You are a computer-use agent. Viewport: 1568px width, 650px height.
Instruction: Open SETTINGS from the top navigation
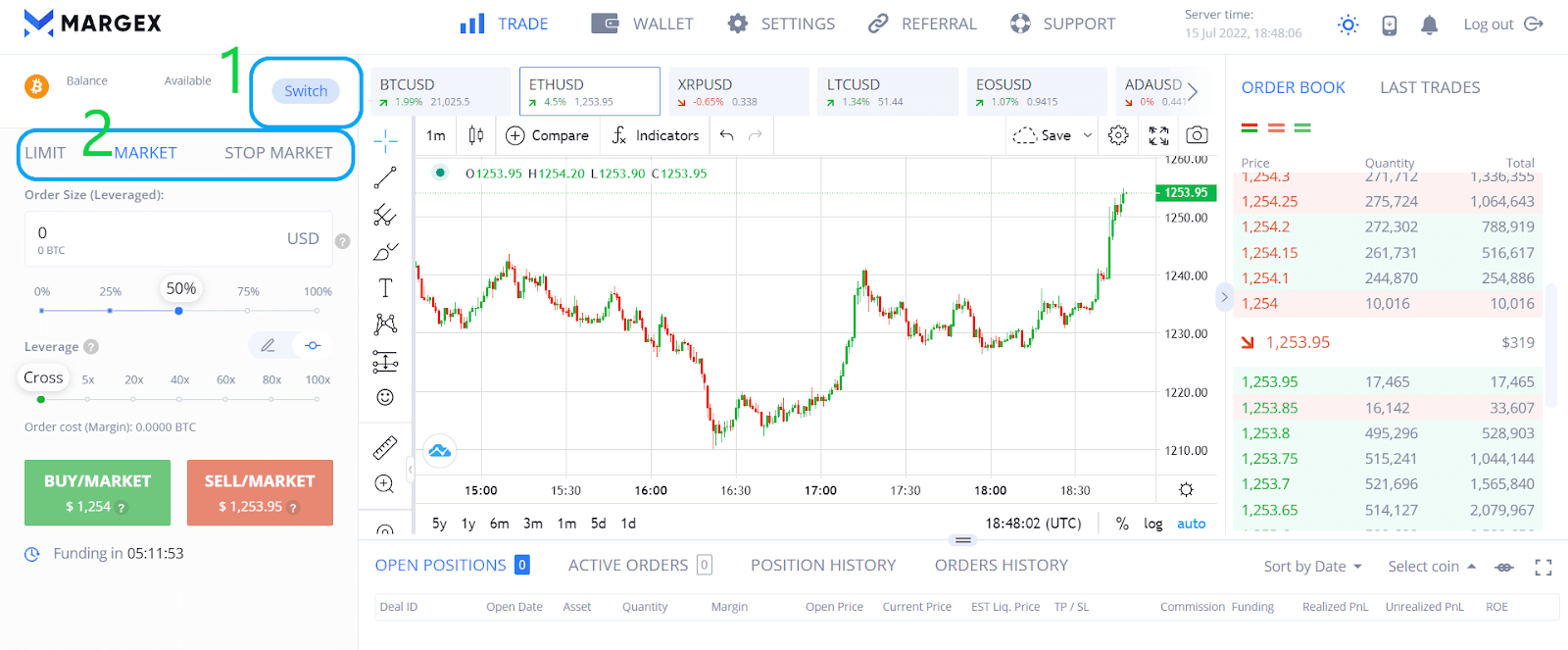[x=781, y=24]
